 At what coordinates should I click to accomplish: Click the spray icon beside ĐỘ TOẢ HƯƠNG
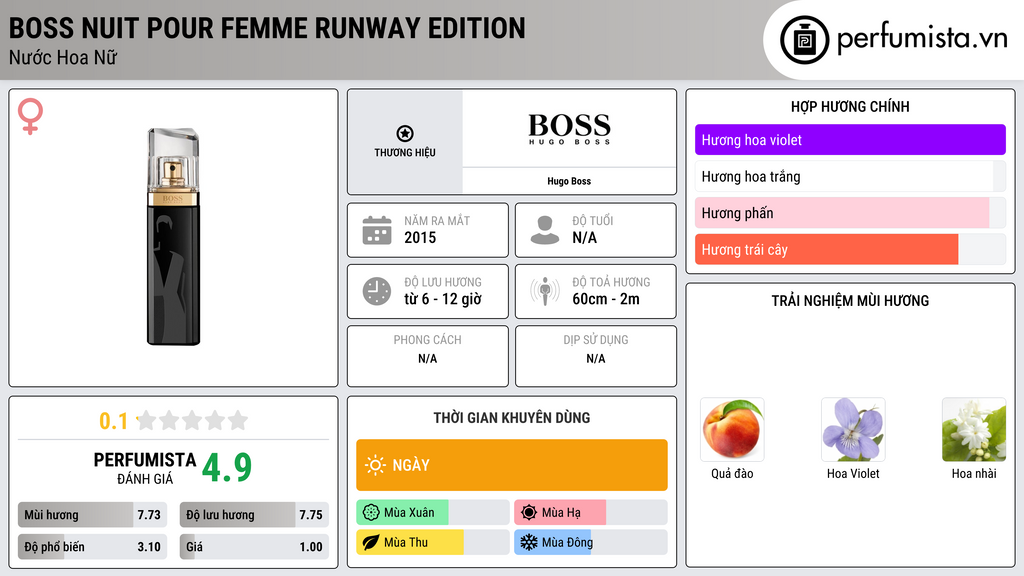tap(543, 291)
